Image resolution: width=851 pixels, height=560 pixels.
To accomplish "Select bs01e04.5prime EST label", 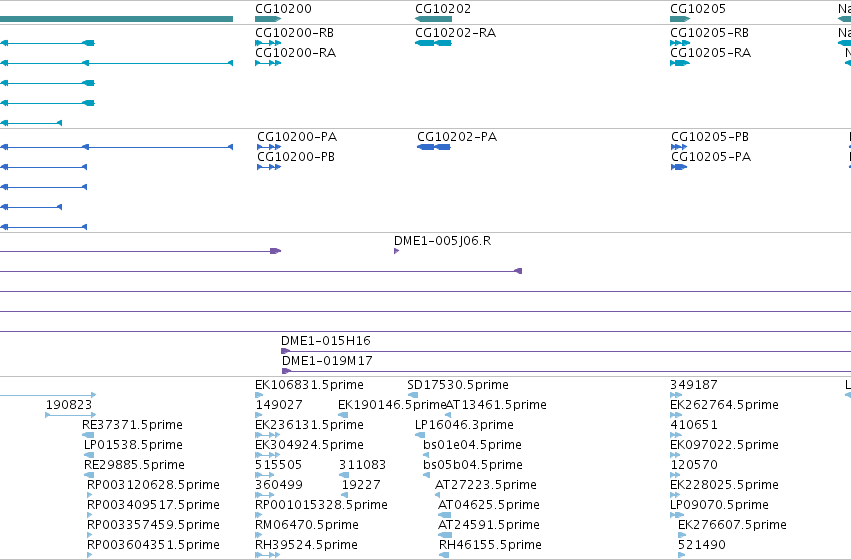I will (x=472, y=445).
